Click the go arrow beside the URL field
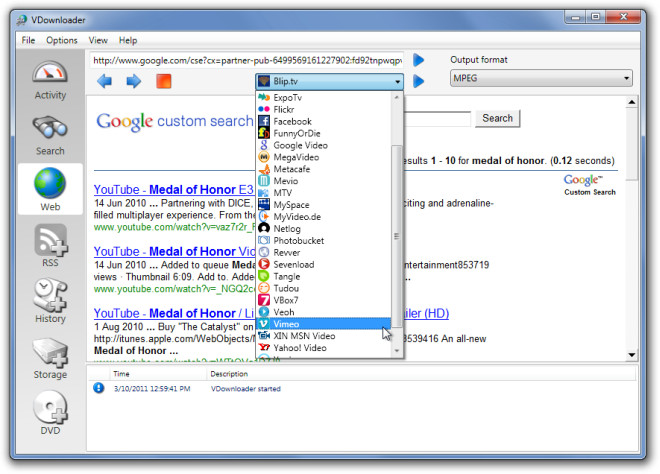This screenshot has width=660, height=474. click(418, 60)
